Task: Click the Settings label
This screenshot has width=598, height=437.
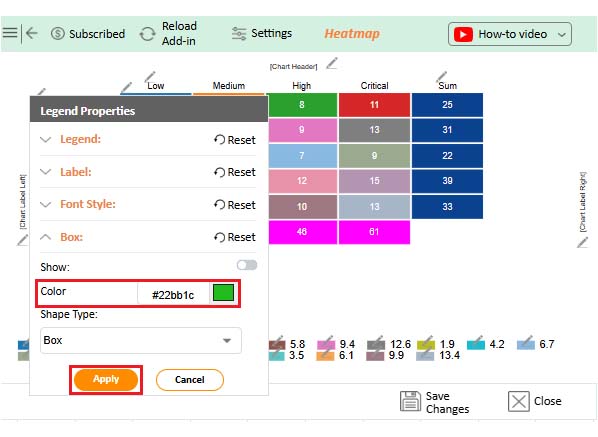Action: (272, 33)
